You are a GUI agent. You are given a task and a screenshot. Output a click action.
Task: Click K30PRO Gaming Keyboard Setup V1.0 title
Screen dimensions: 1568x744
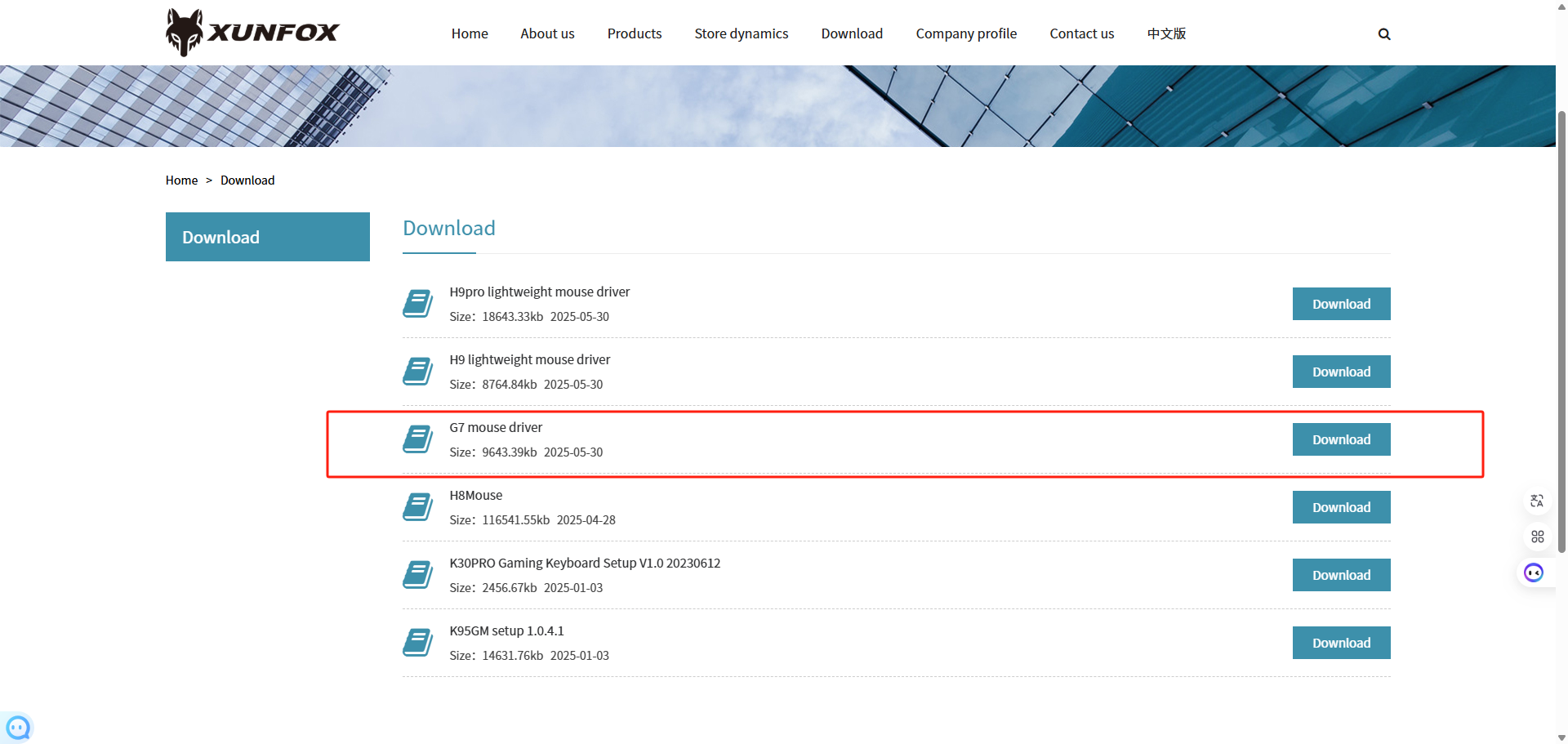(585, 563)
